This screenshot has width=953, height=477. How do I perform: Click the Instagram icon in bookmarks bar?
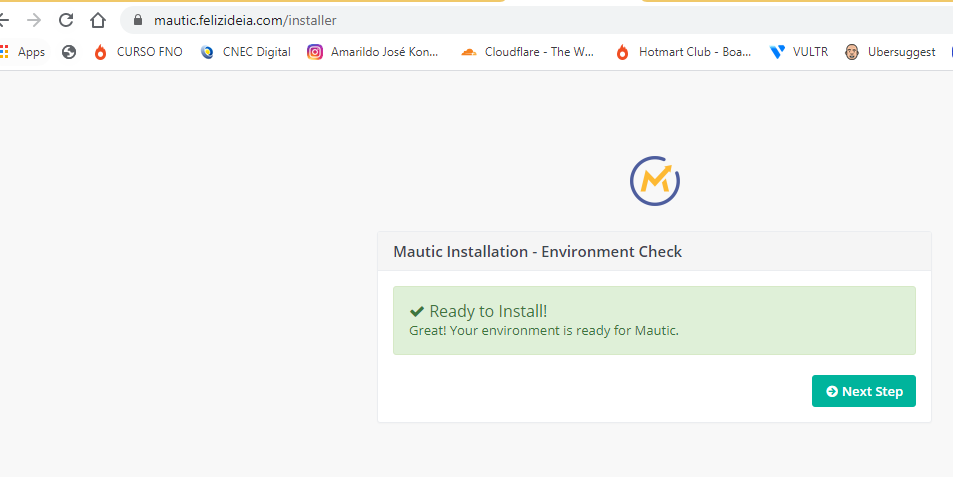pyautogui.click(x=315, y=52)
